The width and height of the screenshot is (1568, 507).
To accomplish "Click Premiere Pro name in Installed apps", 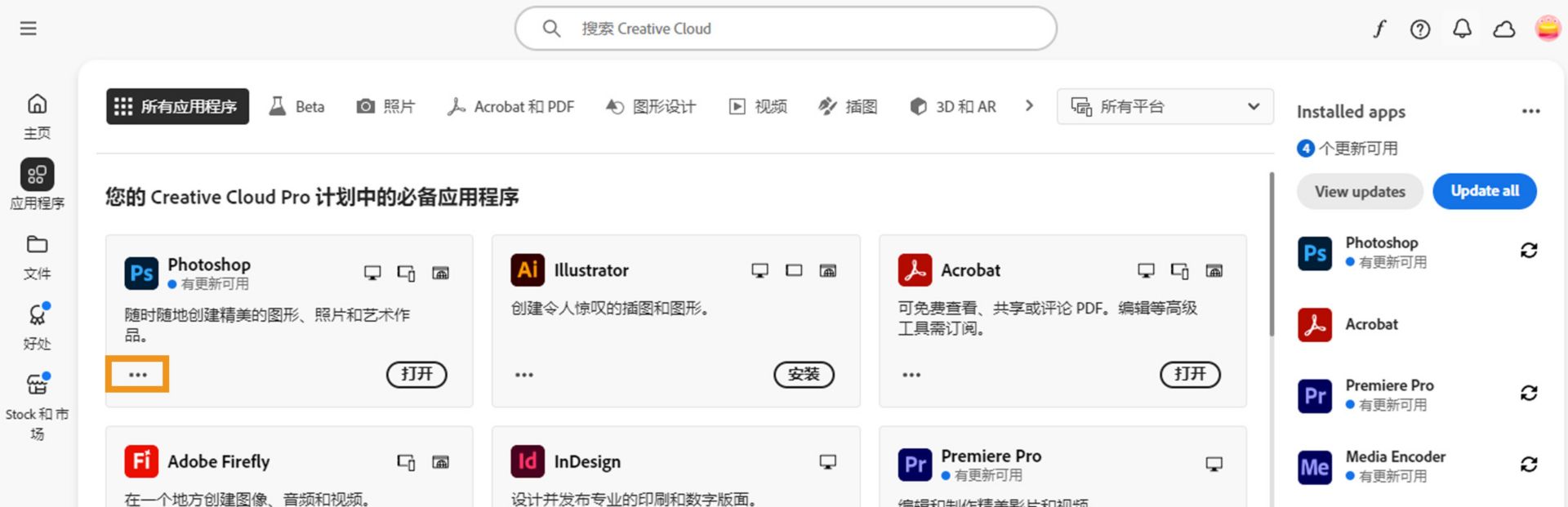I will (x=1389, y=385).
